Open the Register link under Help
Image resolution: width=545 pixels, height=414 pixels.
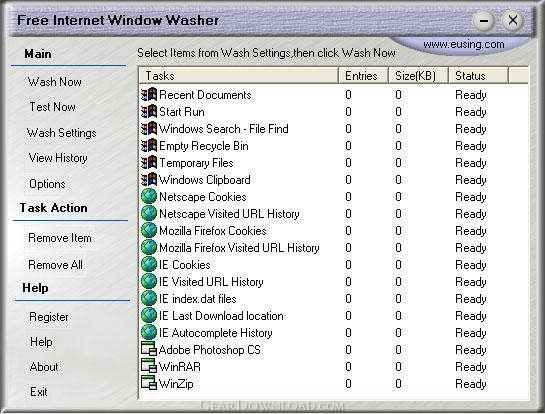49,317
